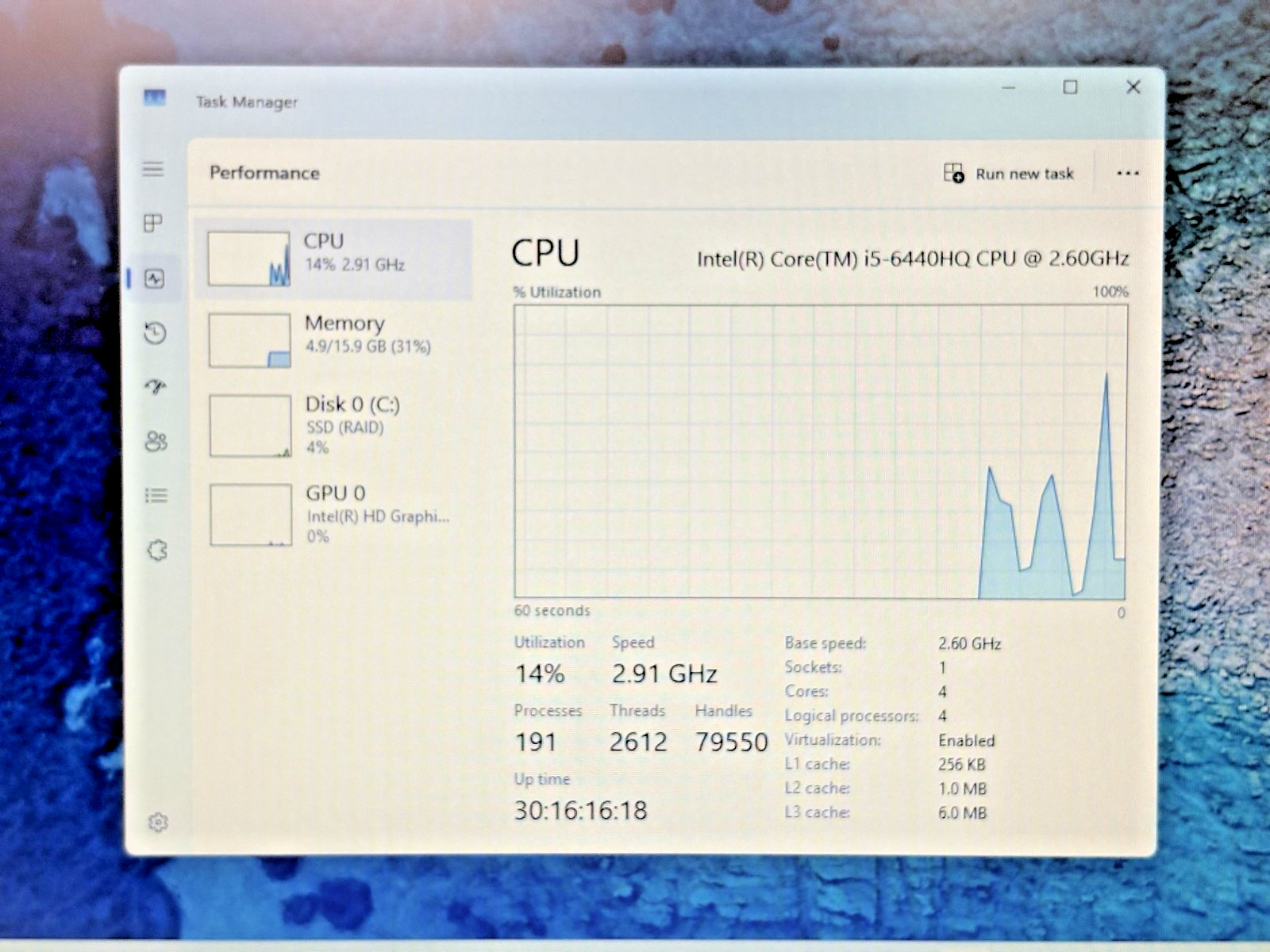The width and height of the screenshot is (1270, 952).
Task: Open the Services page icon
Action: point(157,550)
